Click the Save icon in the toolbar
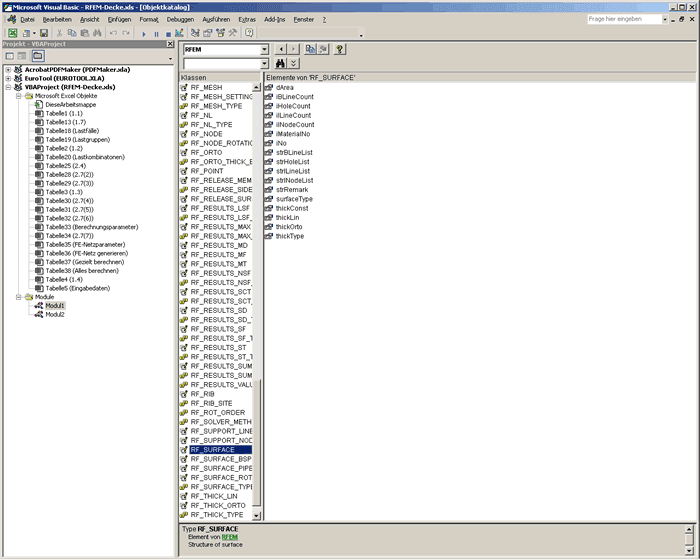The height and width of the screenshot is (560, 700). tap(44, 33)
